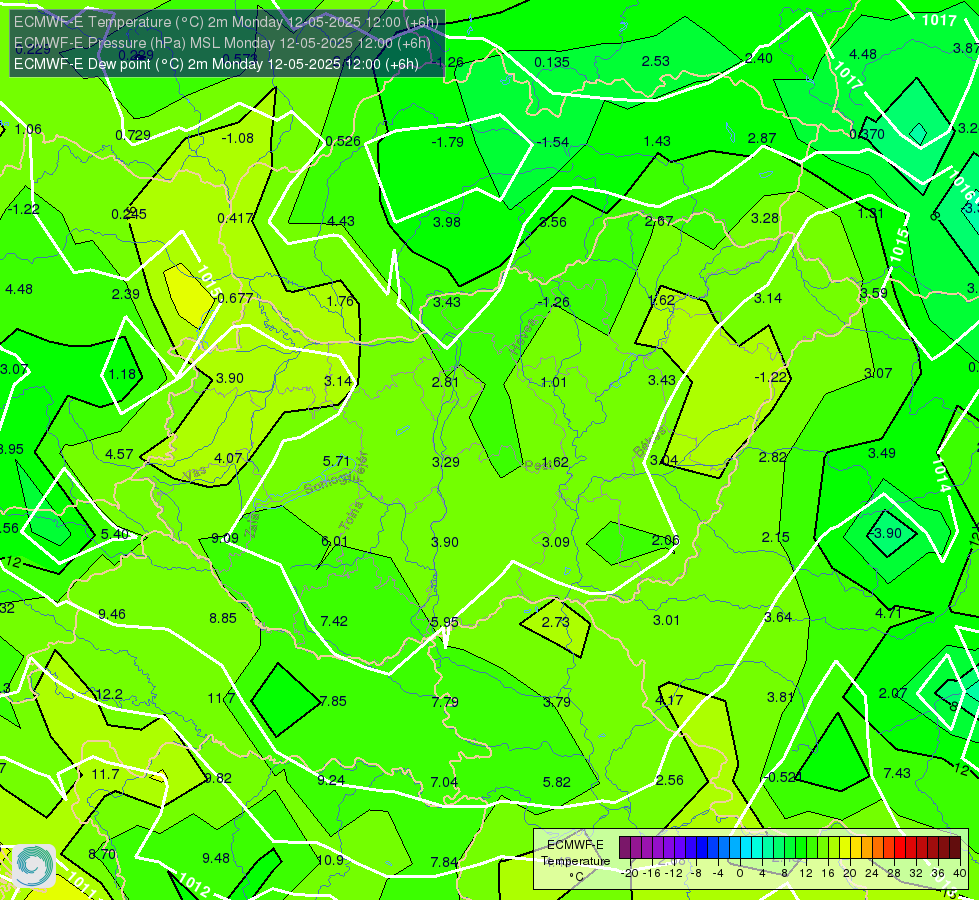Screen dimensions: 979x900
Task: Click the dew point value 4.43
Action: pyautogui.click(x=341, y=222)
